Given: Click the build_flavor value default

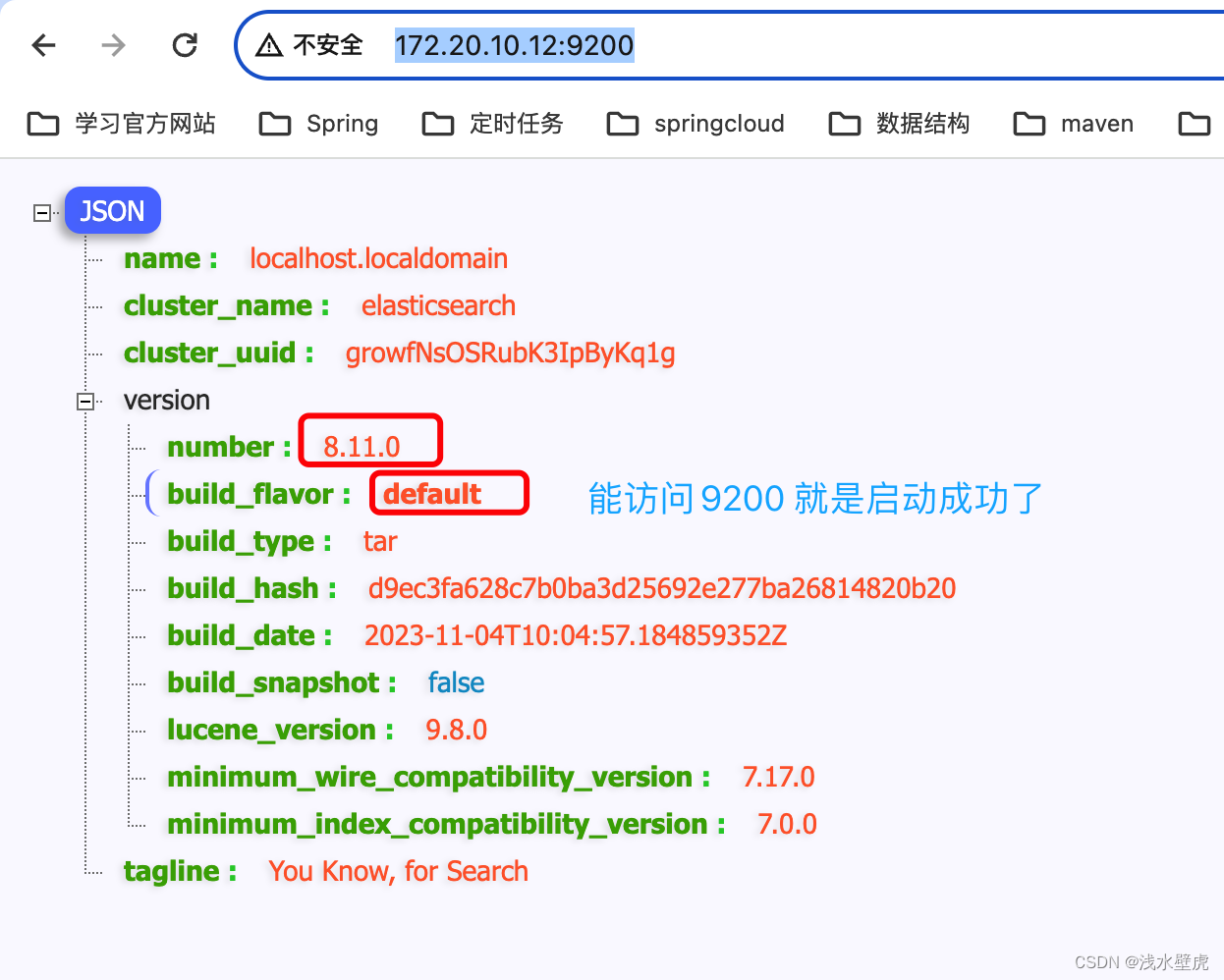Looking at the screenshot, I should [432, 494].
